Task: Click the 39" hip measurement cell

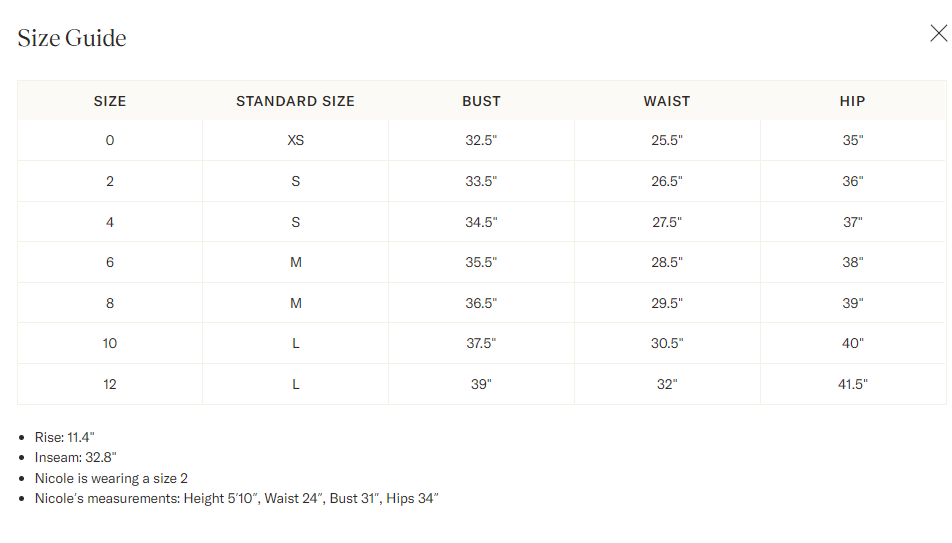Action: click(852, 303)
